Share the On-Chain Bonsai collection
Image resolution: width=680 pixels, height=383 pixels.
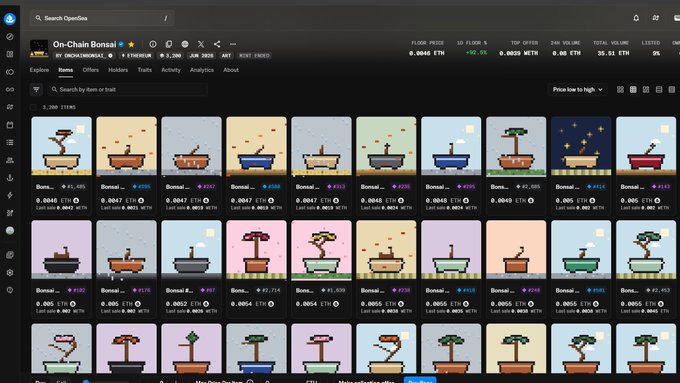click(x=217, y=44)
